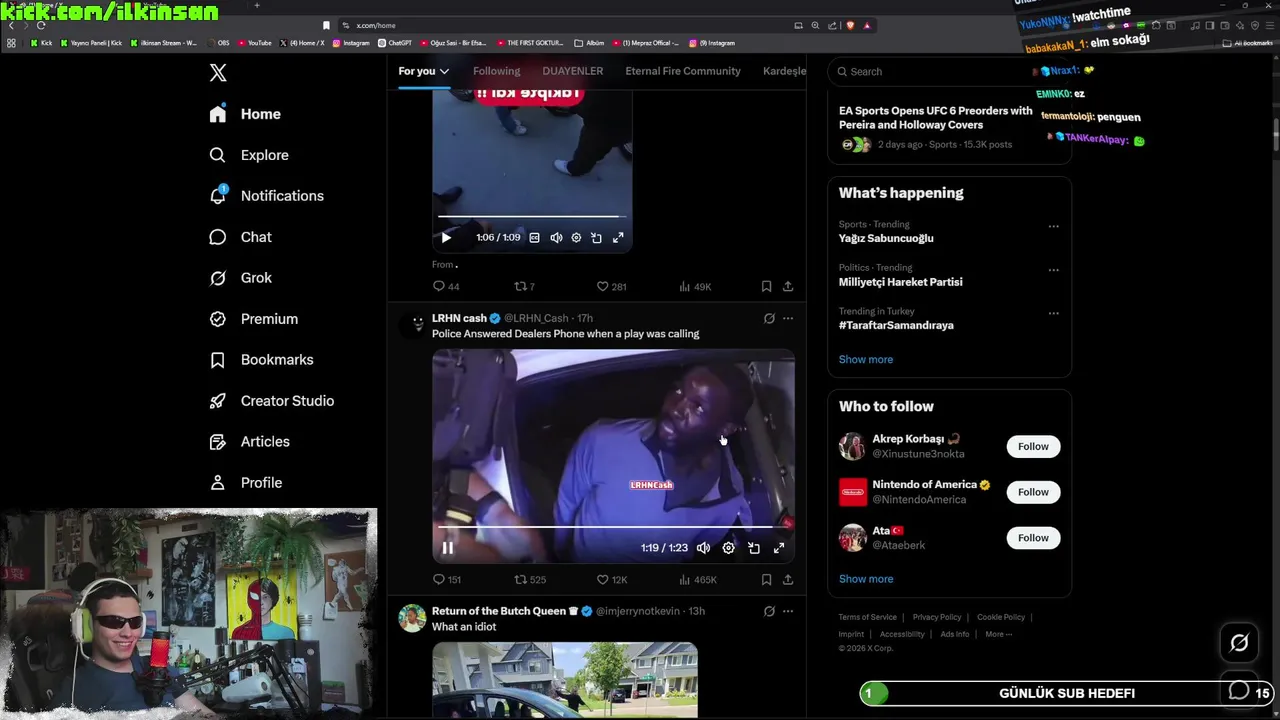1280x720 pixels.
Task: Fullscreen the LRHN cash video
Action: pos(779,548)
